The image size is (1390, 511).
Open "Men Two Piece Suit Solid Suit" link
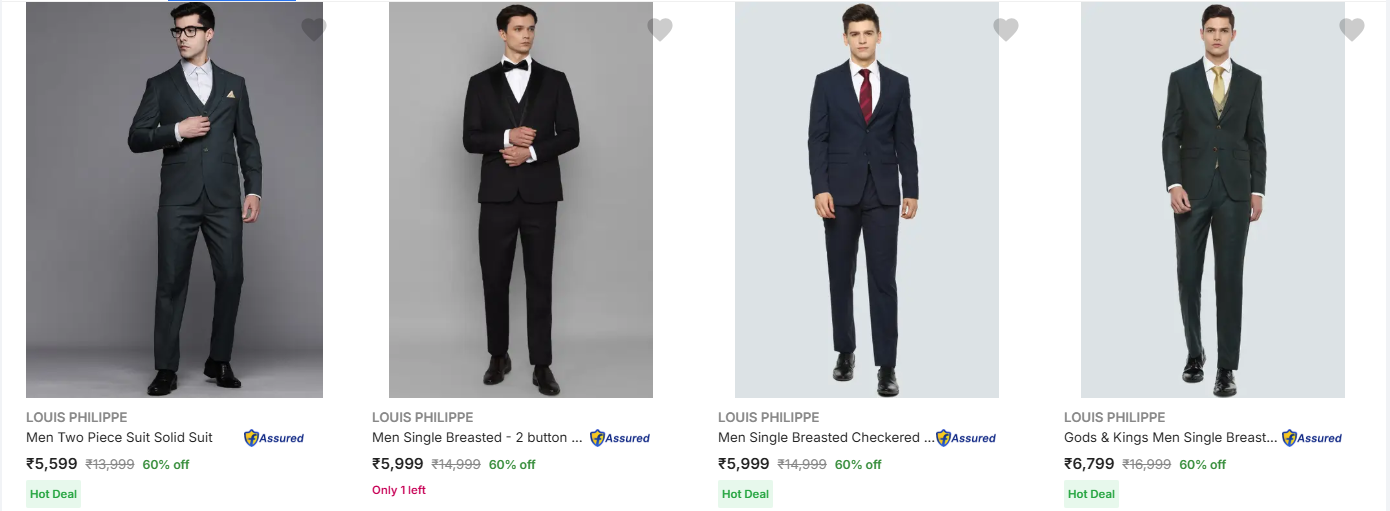coord(119,437)
